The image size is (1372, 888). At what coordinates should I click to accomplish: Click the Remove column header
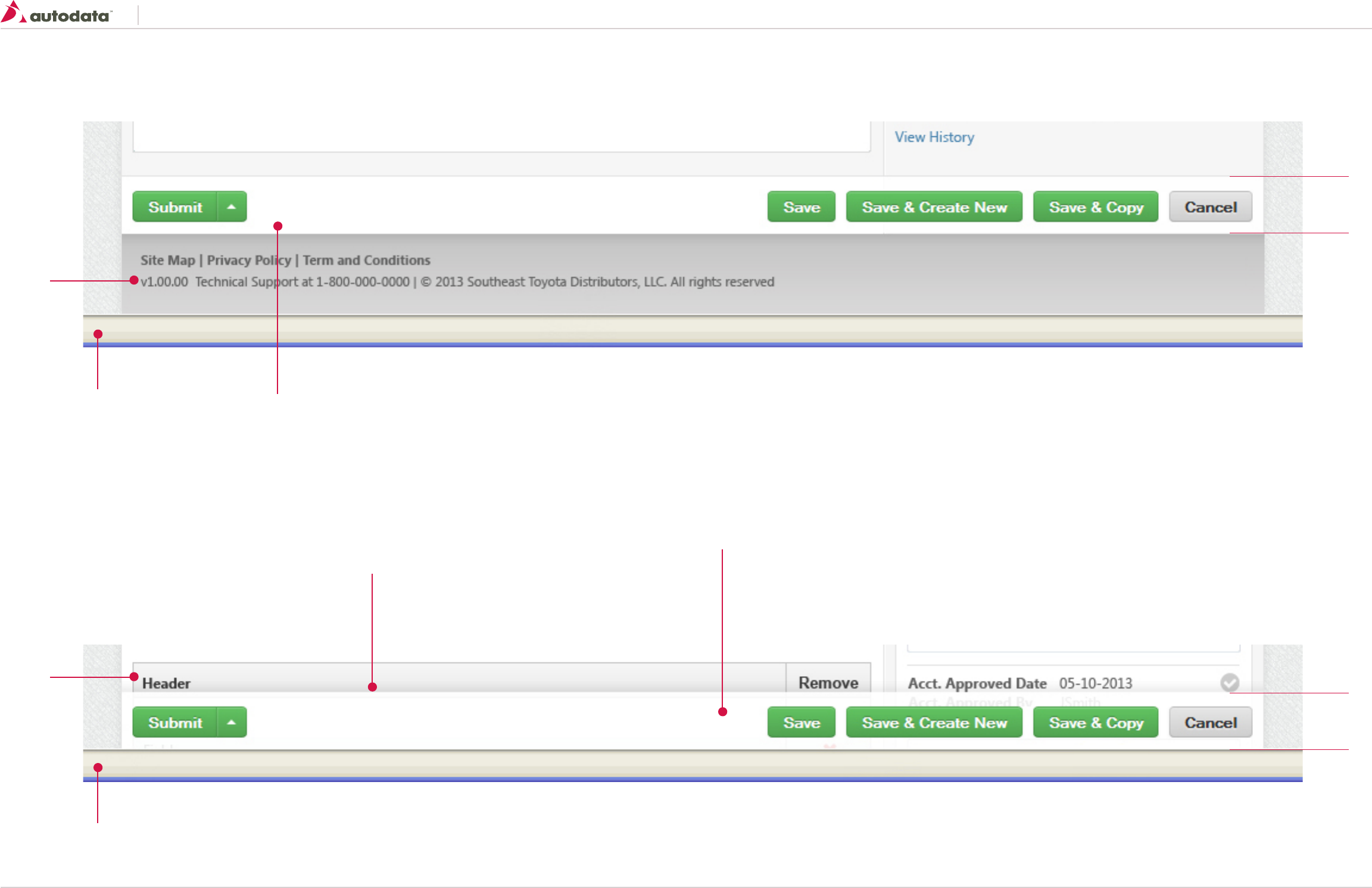(x=828, y=682)
